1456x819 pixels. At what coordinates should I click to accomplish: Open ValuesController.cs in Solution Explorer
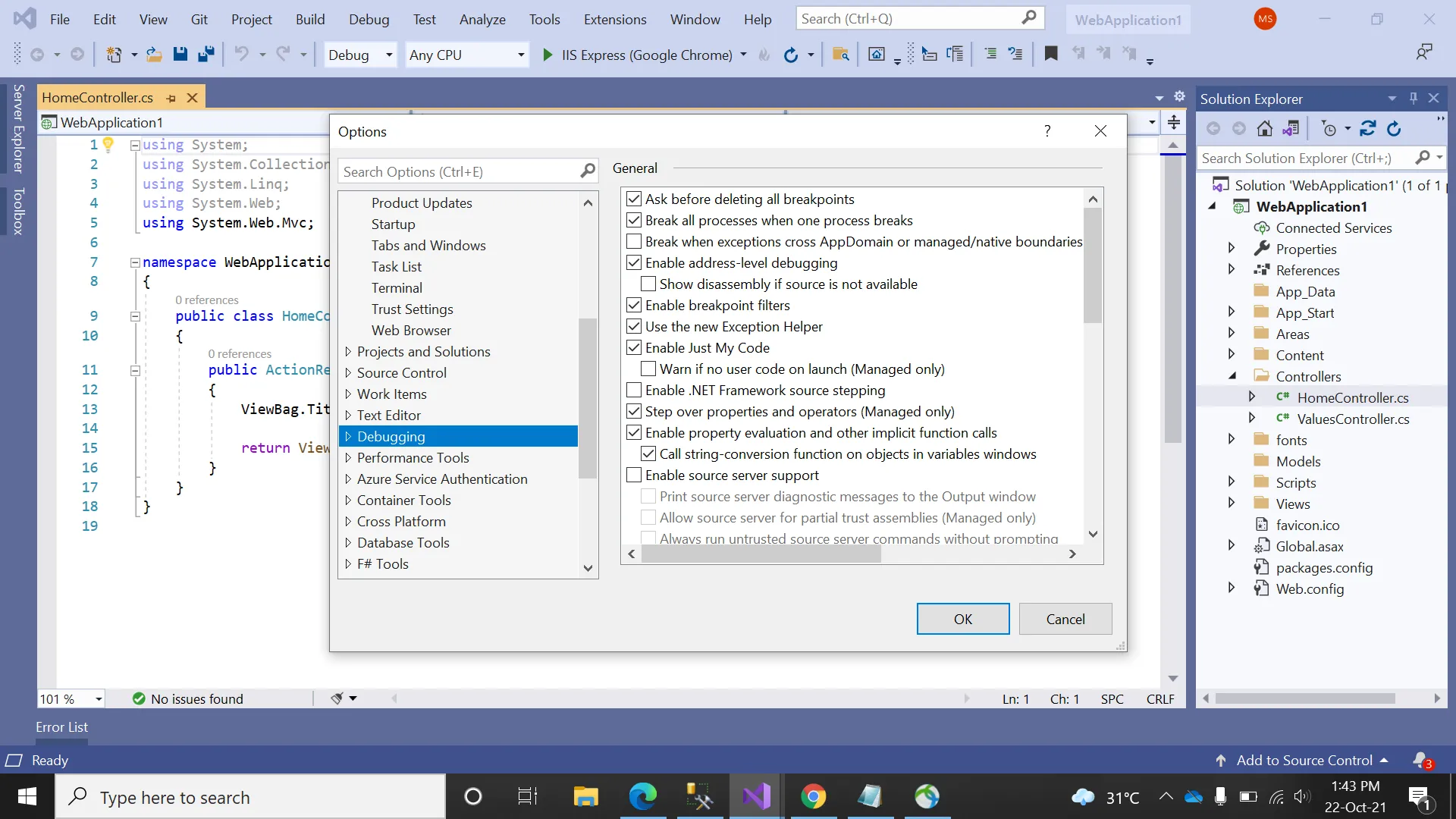pos(1352,419)
